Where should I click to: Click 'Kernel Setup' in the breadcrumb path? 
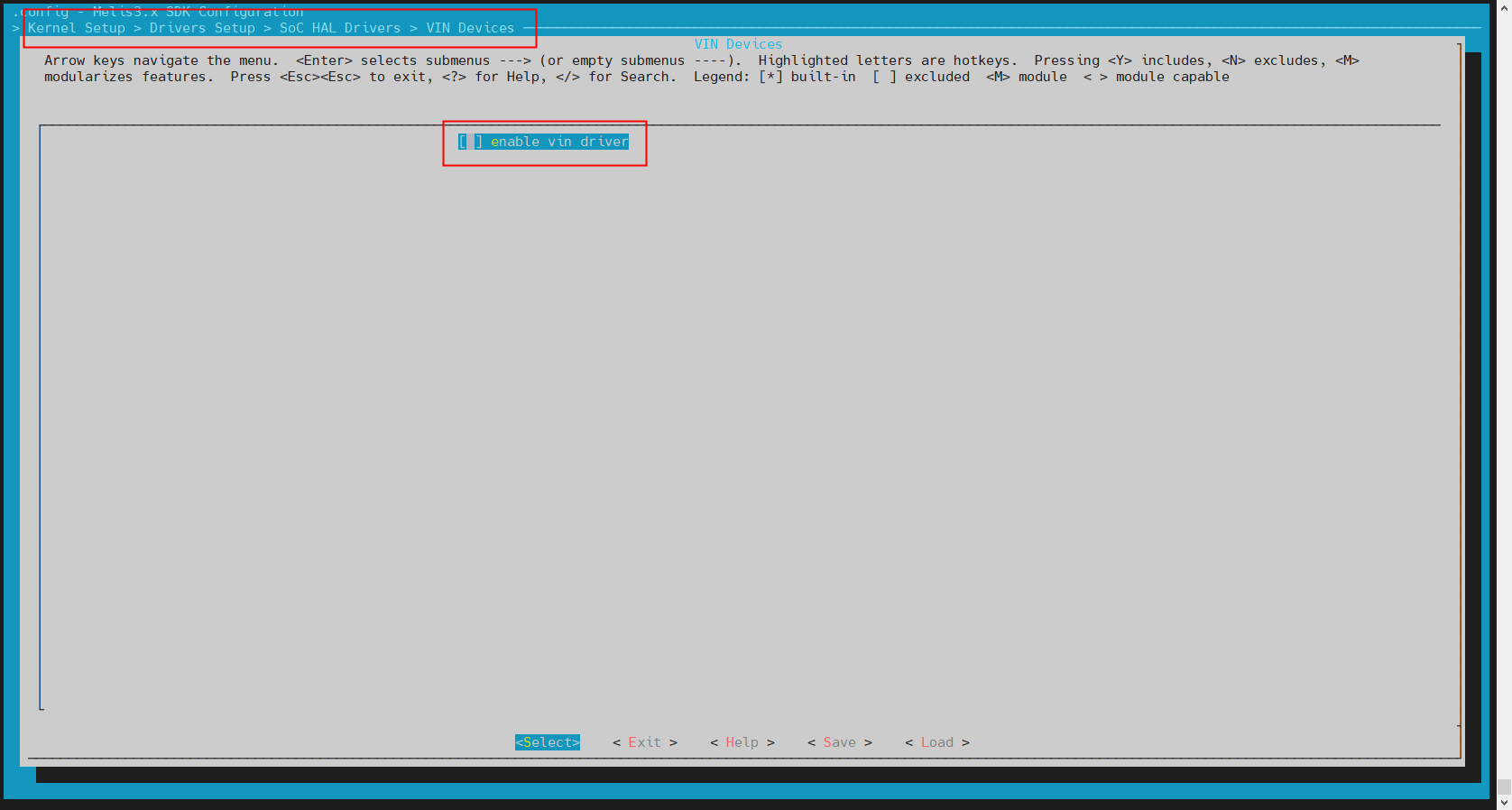point(77,28)
